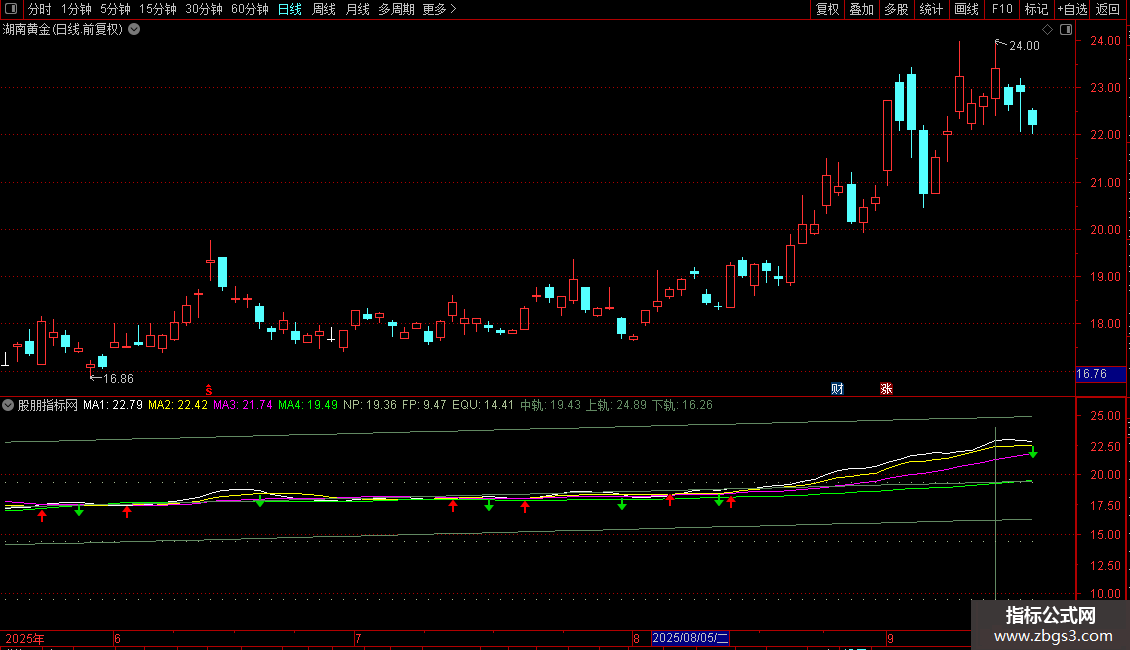The image size is (1130, 650).
Task: Open dropdown beside 湖南黄金 chart title
Action: tap(134, 30)
